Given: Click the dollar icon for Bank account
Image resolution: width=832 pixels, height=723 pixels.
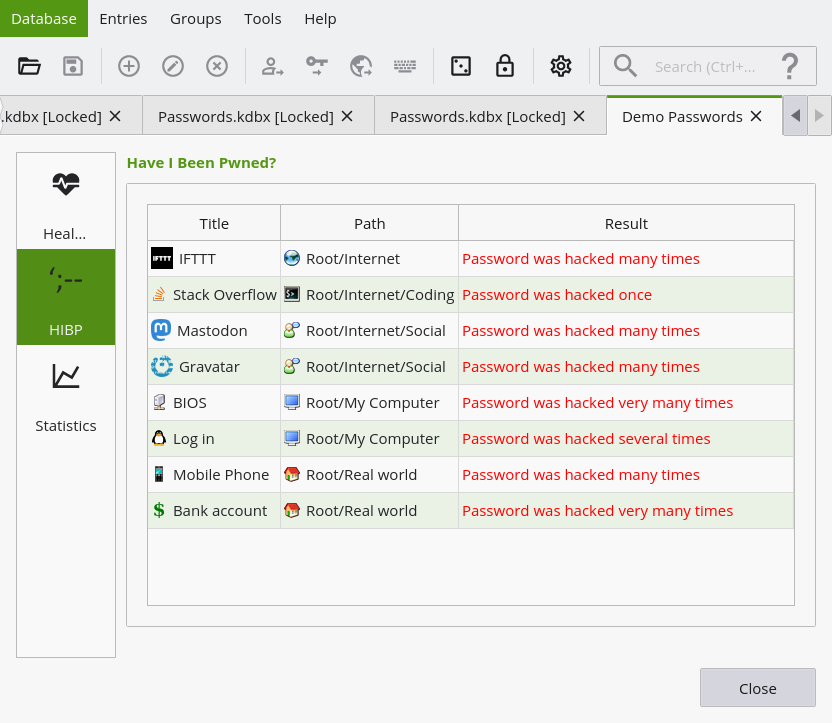Looking at the screenshot, I should click(x=159, y=510).
